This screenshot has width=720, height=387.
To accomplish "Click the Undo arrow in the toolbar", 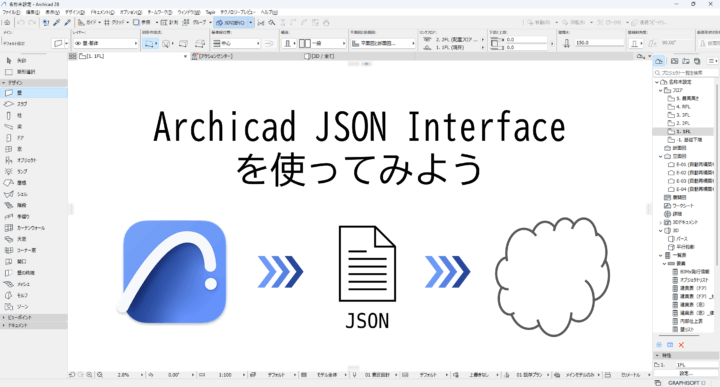I will pos(21,22).
